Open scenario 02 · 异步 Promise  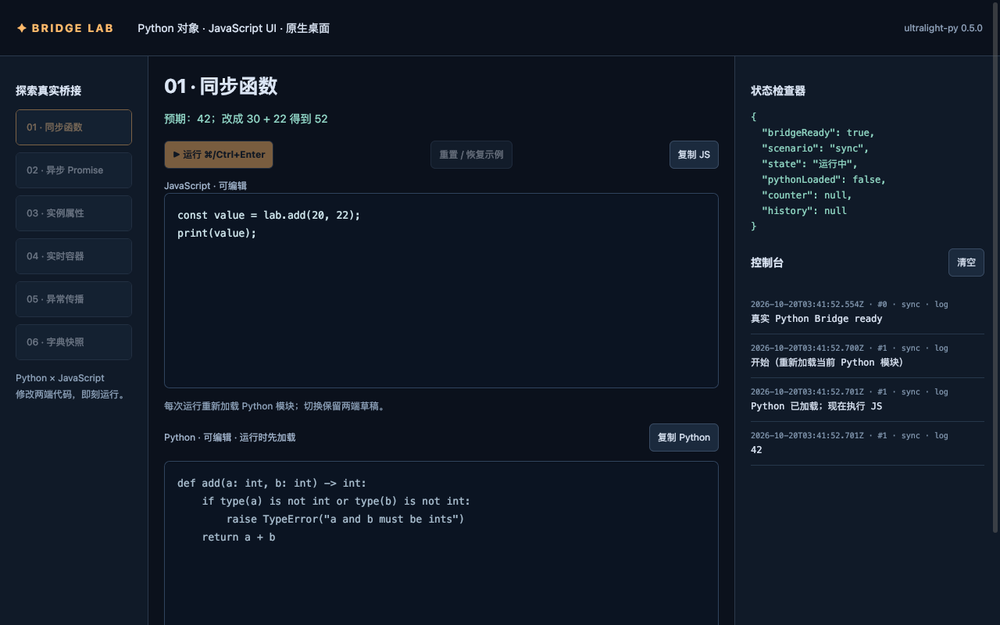73,170
